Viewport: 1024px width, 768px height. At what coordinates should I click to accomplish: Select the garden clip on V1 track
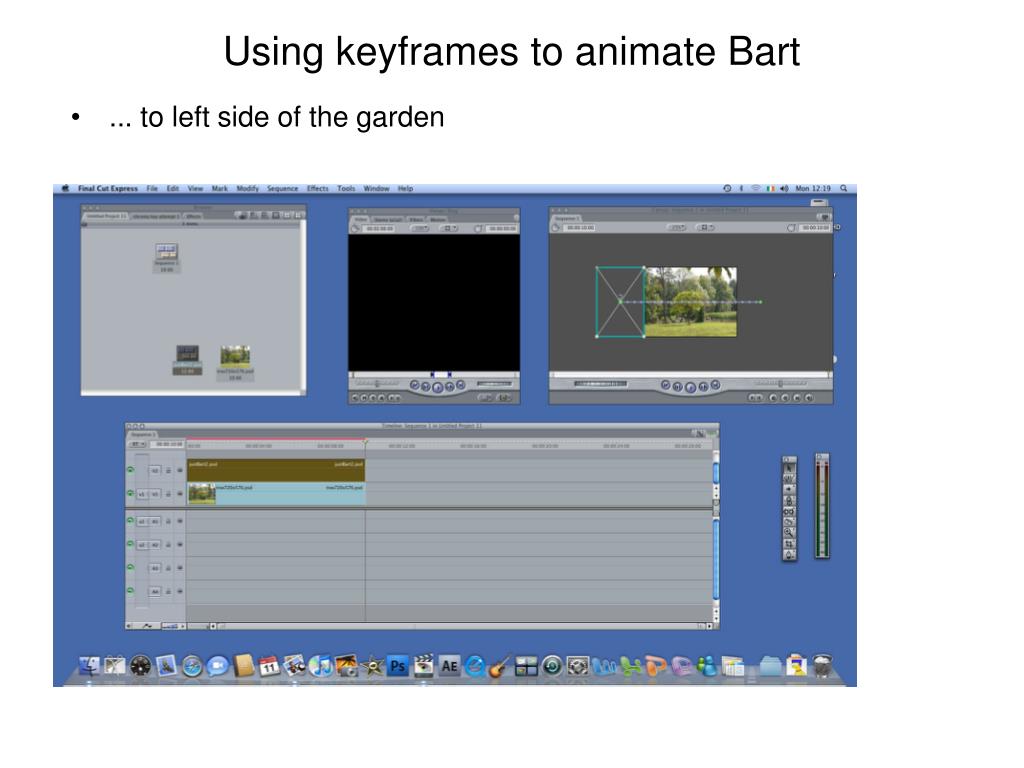coord(276,494)
